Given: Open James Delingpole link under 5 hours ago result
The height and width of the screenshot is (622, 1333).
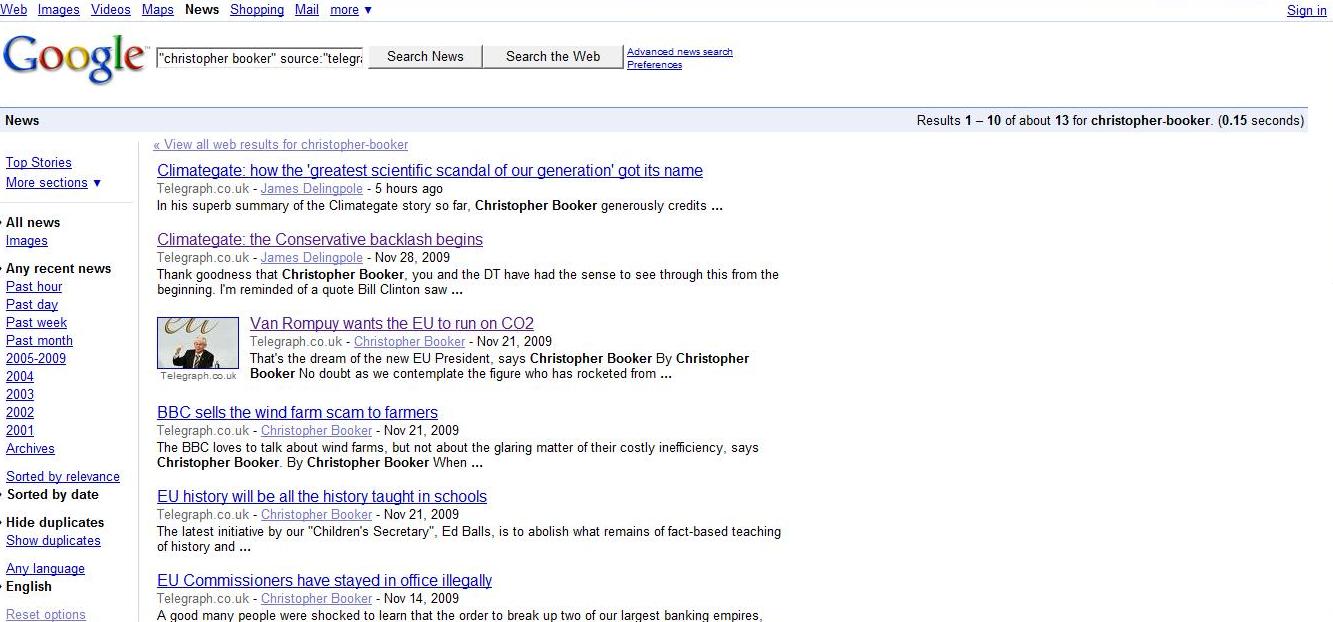Looking at the screenshot, I should (312, 189).
